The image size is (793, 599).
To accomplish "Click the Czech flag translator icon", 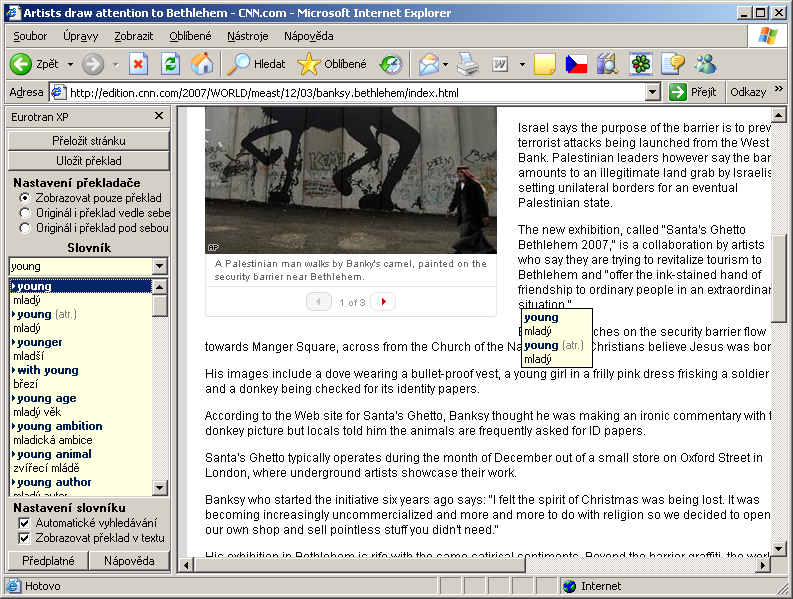I will point(576,64).
